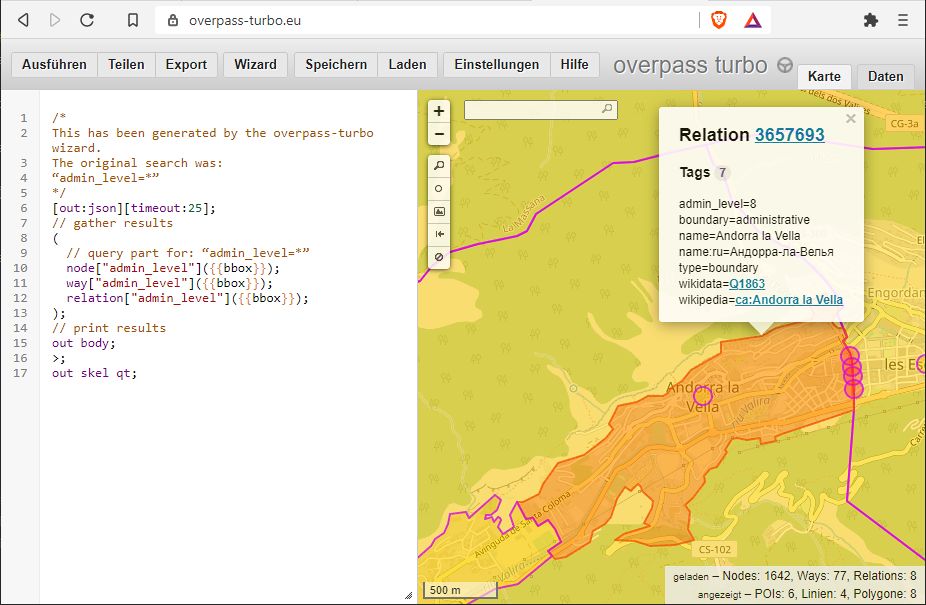Click the search magnifier in map search box
The image size is (926, 605).
coord(607,109)
